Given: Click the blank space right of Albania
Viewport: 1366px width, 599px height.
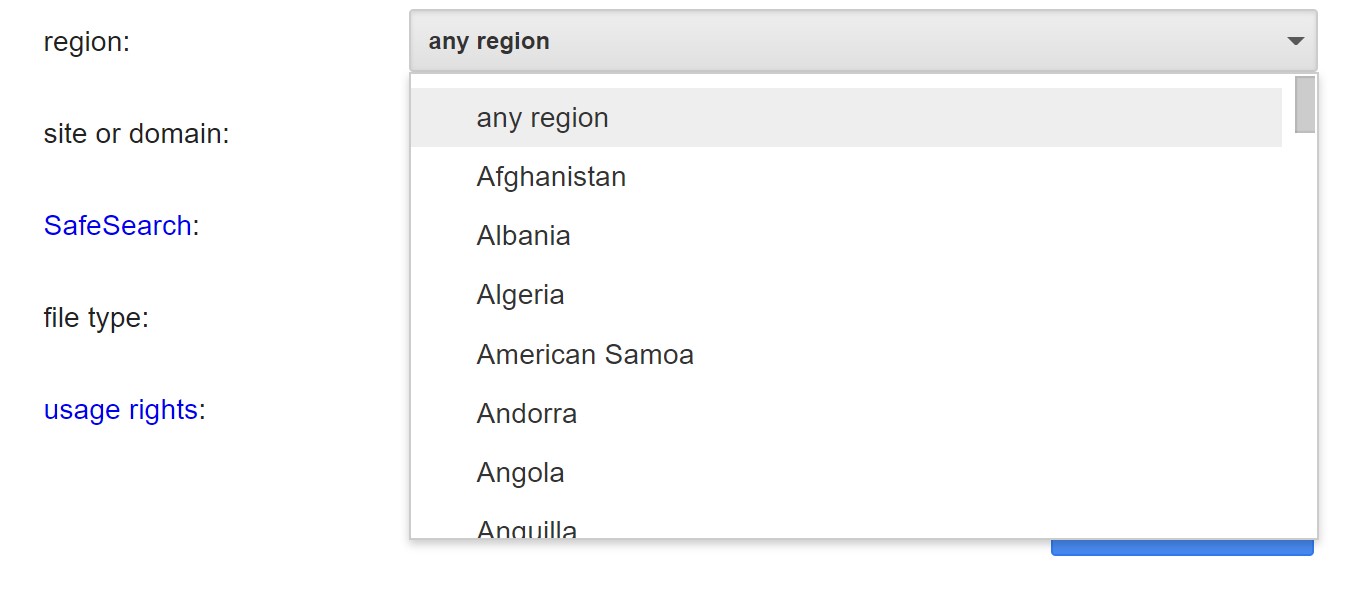Looking at the screenshot, I should (x=900, y=236).
